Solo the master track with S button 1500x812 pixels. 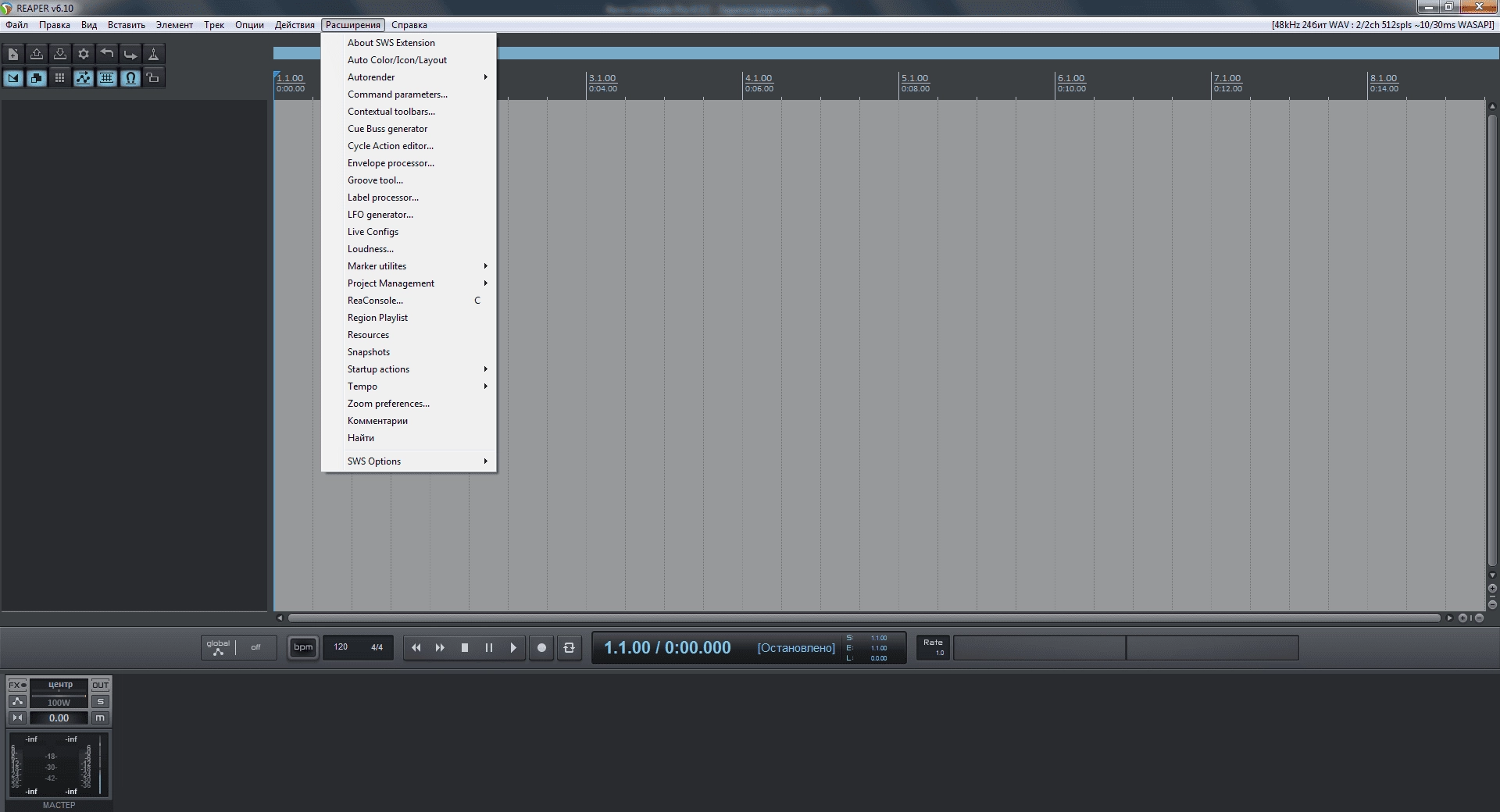coord(100,701)
